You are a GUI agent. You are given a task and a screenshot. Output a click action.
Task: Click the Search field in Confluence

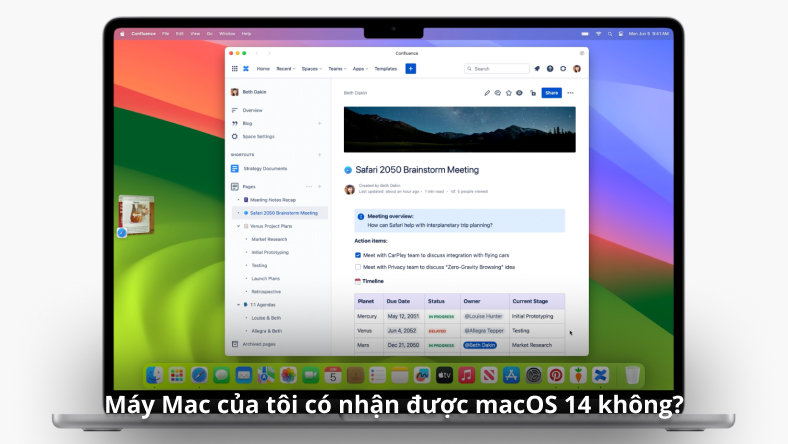coord(497,69)
